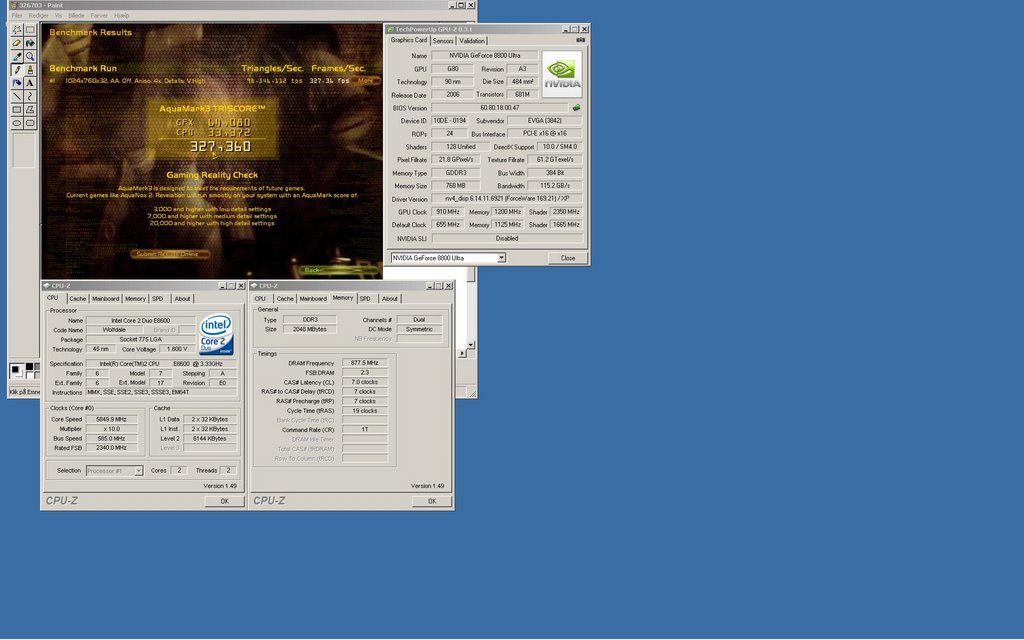Select the Rounded Rectangle tool
1024x640 pixels.
[x=30, y=123]
